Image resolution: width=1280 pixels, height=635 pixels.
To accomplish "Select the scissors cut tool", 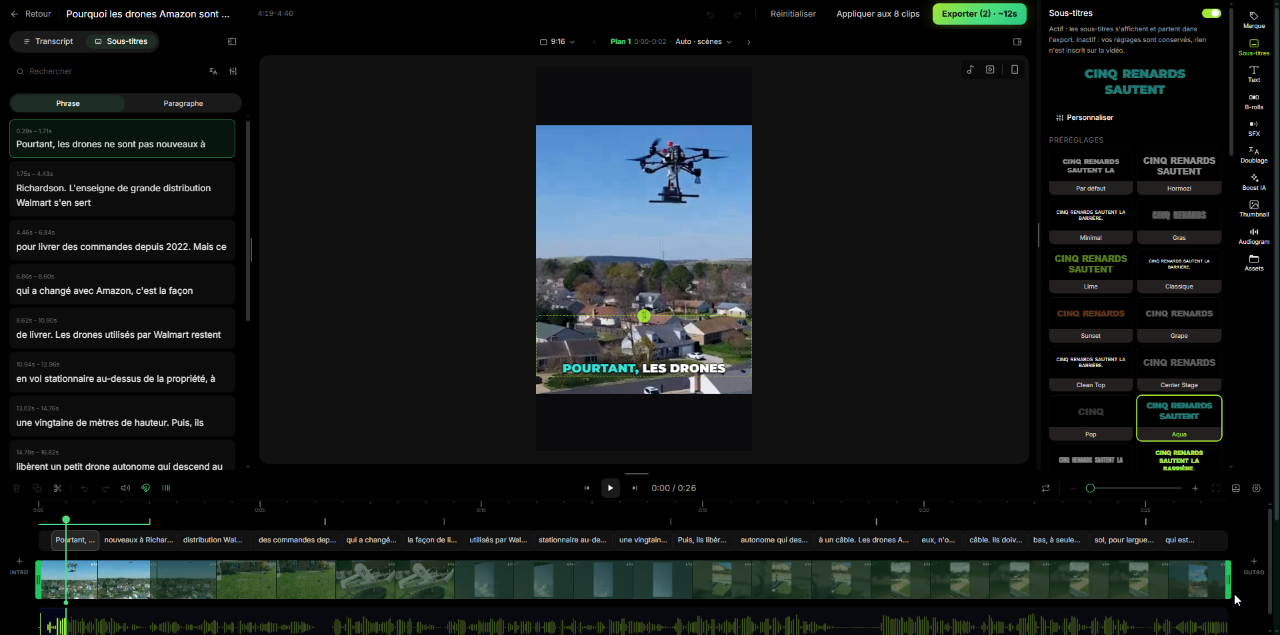I will [58, 488].
